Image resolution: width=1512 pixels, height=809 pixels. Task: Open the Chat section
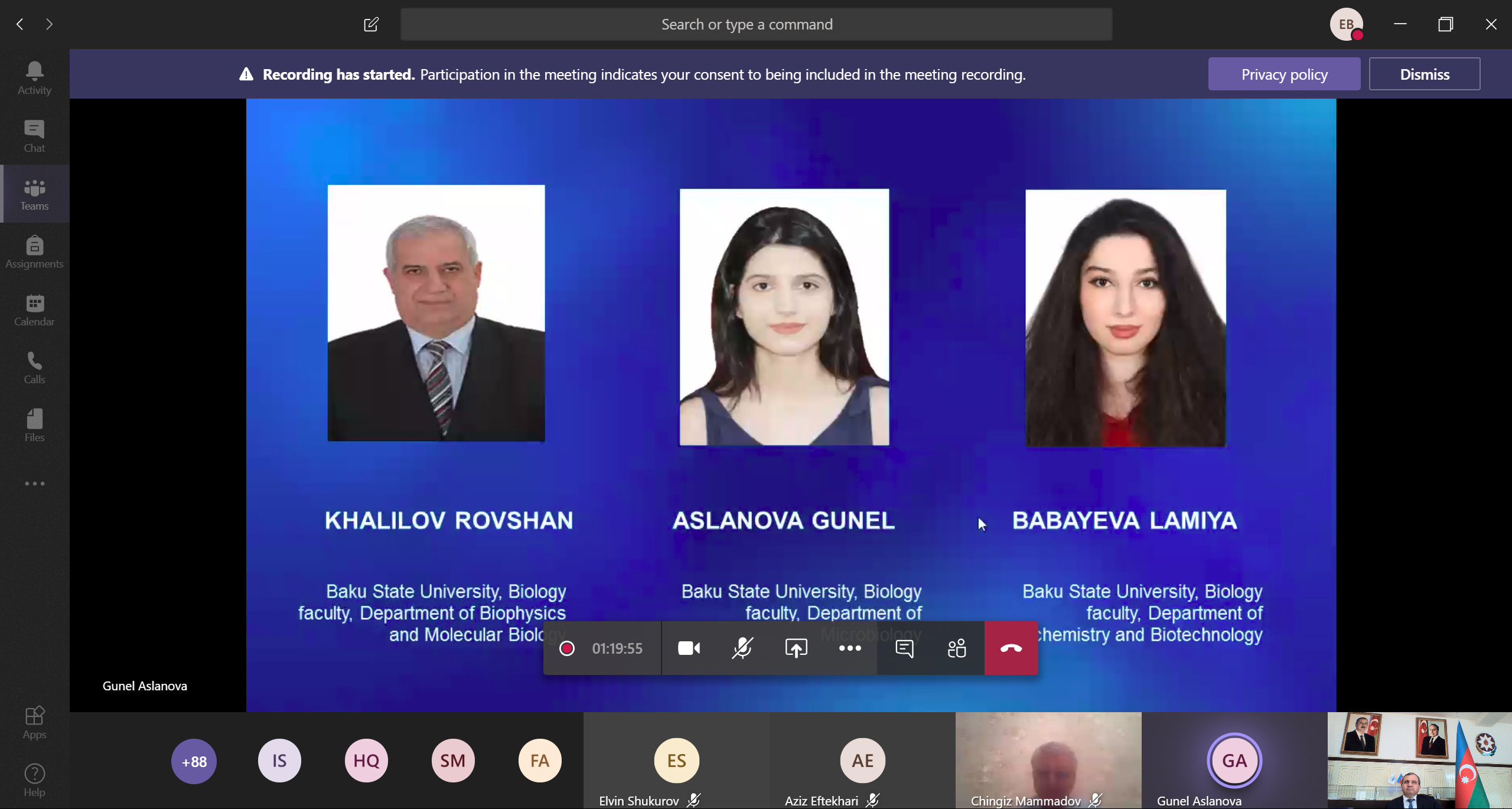tap(34, 136)
